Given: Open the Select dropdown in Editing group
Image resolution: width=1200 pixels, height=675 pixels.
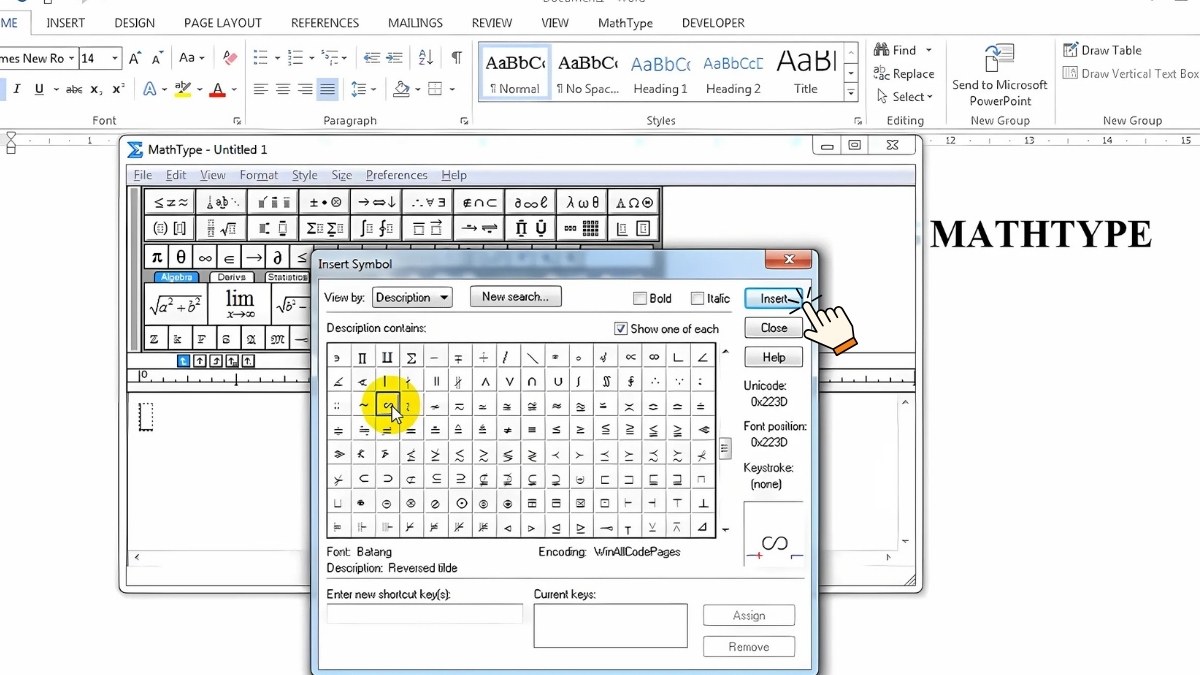Looking at the screenshot, I should (904, 97).
